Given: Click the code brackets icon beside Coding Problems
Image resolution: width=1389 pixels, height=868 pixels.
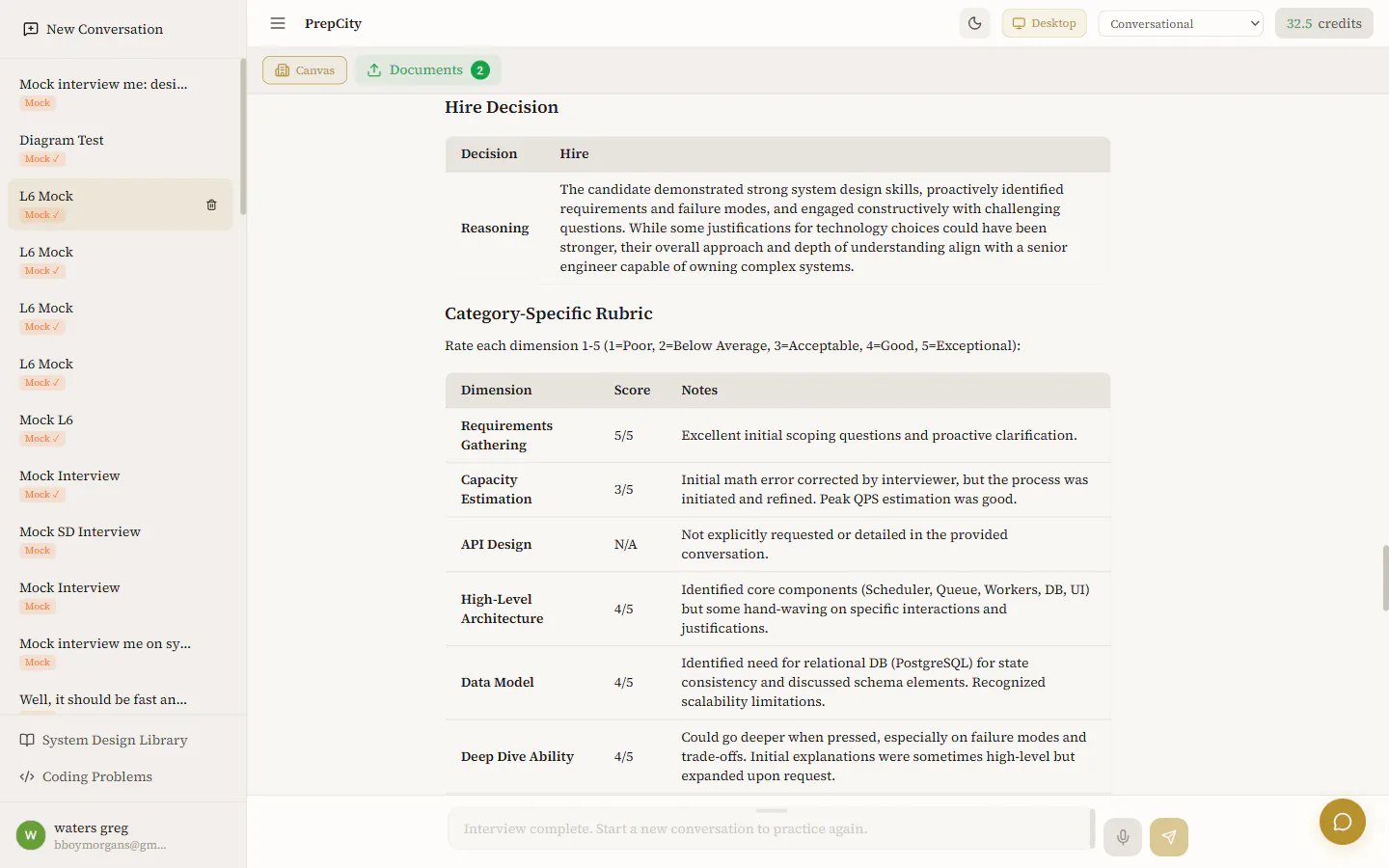Looking at the screenshot, I should click(x=27, y=776).
